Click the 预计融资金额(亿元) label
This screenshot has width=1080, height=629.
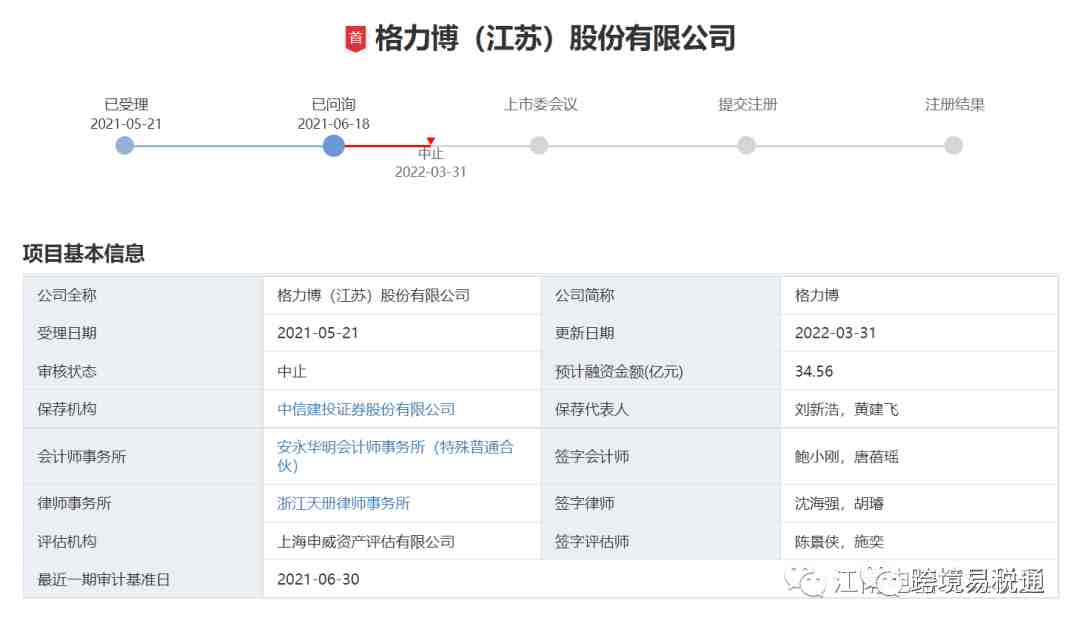(619, 371)
